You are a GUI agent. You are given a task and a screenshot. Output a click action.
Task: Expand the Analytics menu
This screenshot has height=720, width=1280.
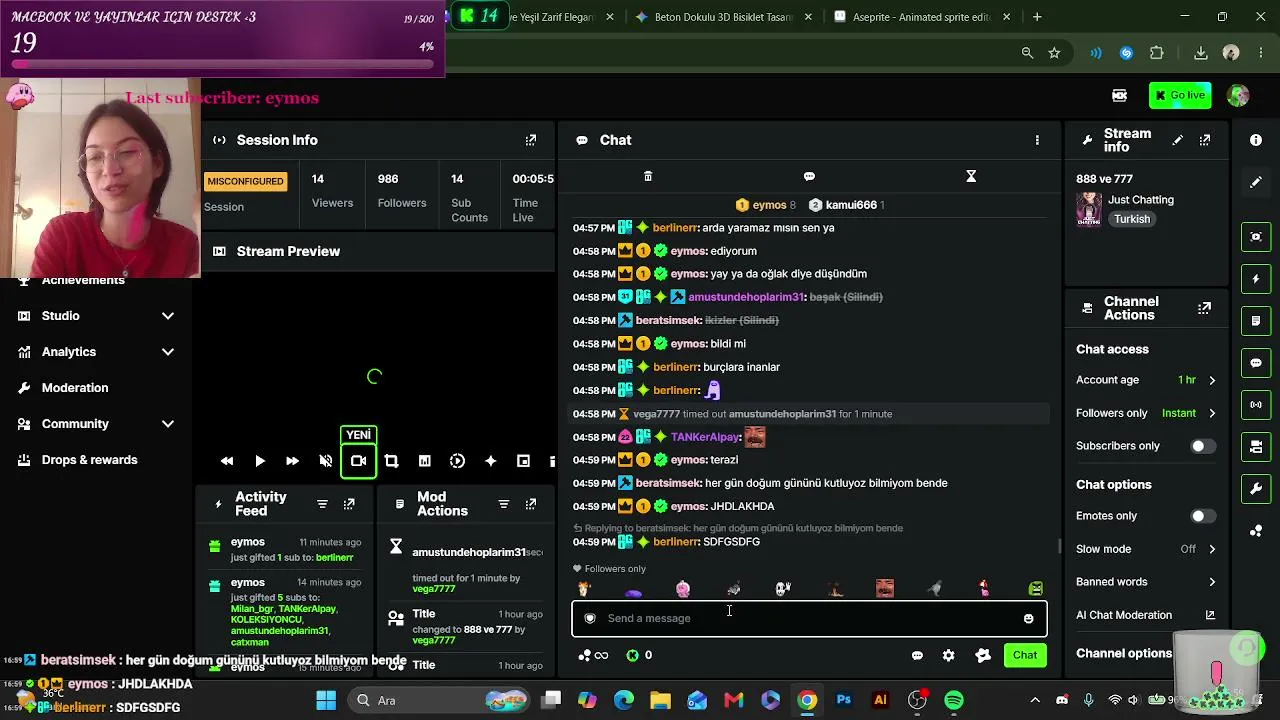point(95,352)
